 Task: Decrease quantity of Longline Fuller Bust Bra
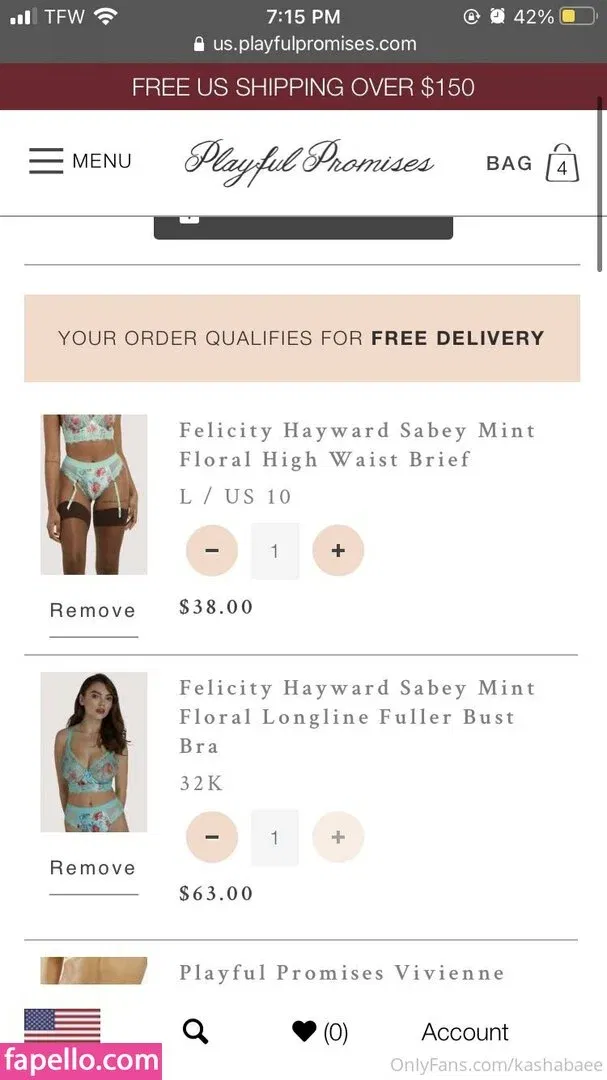coord(212,838)
